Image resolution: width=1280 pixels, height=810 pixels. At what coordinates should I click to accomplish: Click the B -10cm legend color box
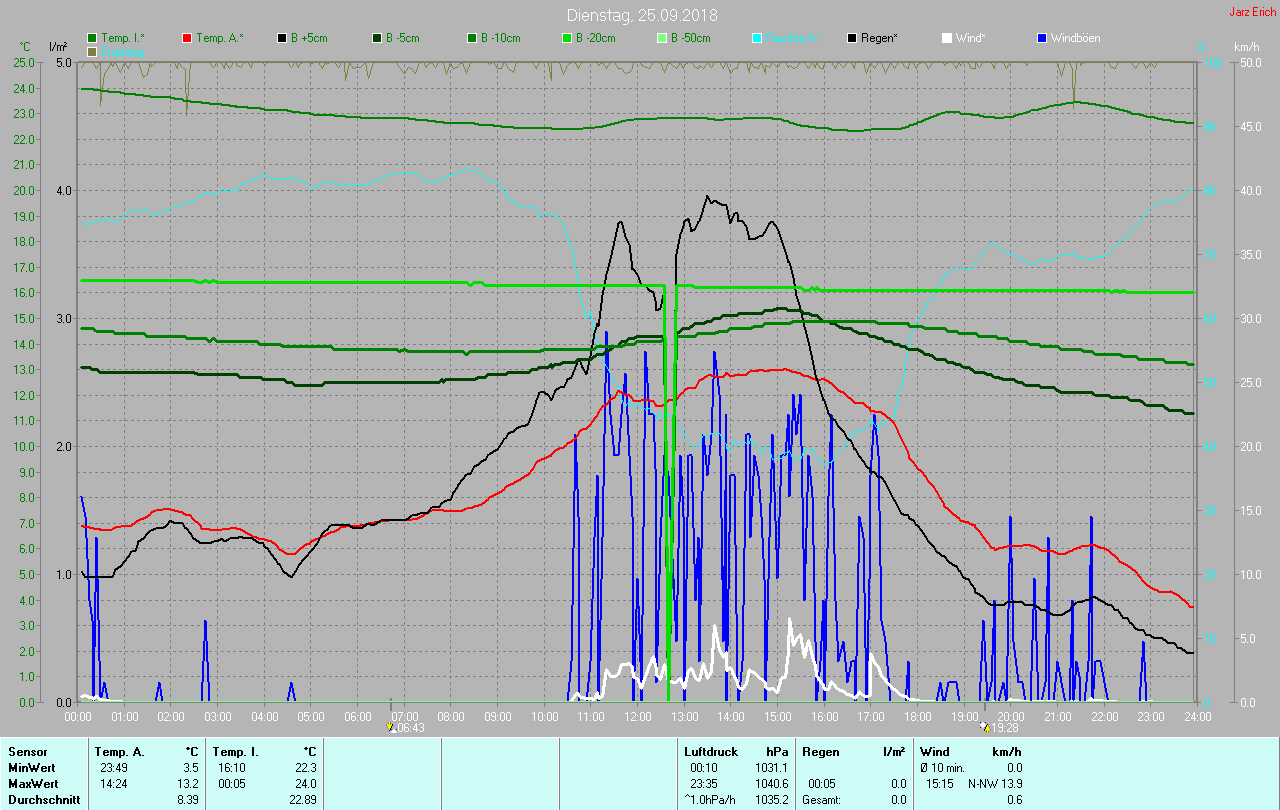click(472, 38)
